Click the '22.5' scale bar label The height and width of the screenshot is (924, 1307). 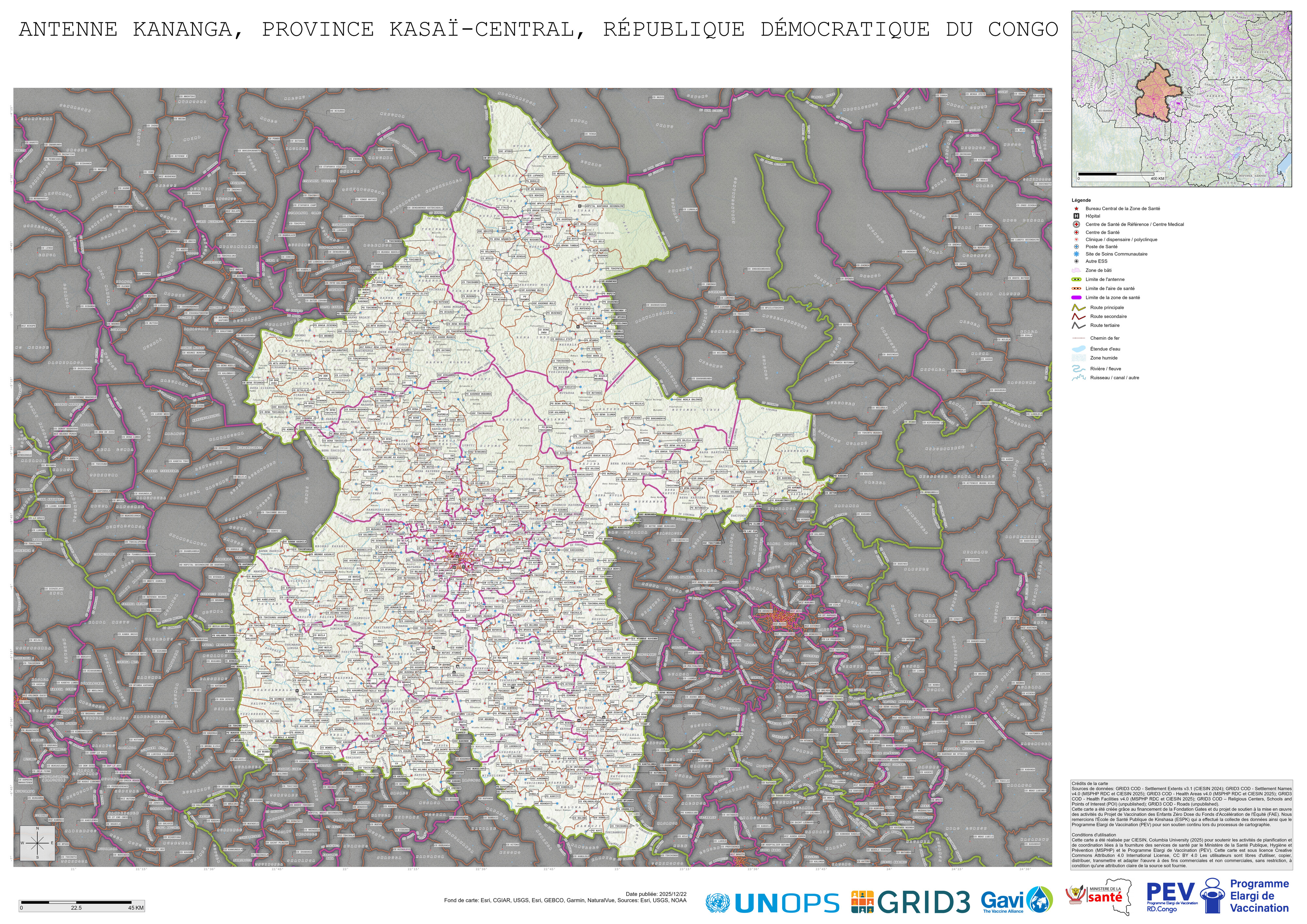(x=76, y=908)
